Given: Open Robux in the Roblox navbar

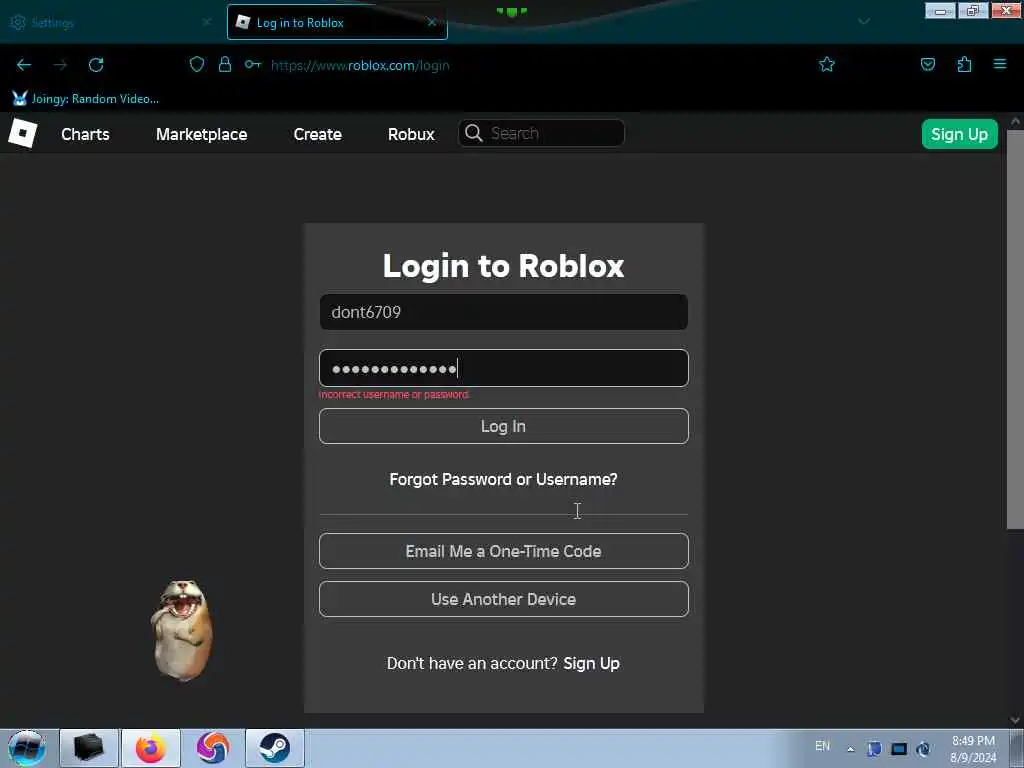Looking at the screenshot, I should [x=411, y=134].
